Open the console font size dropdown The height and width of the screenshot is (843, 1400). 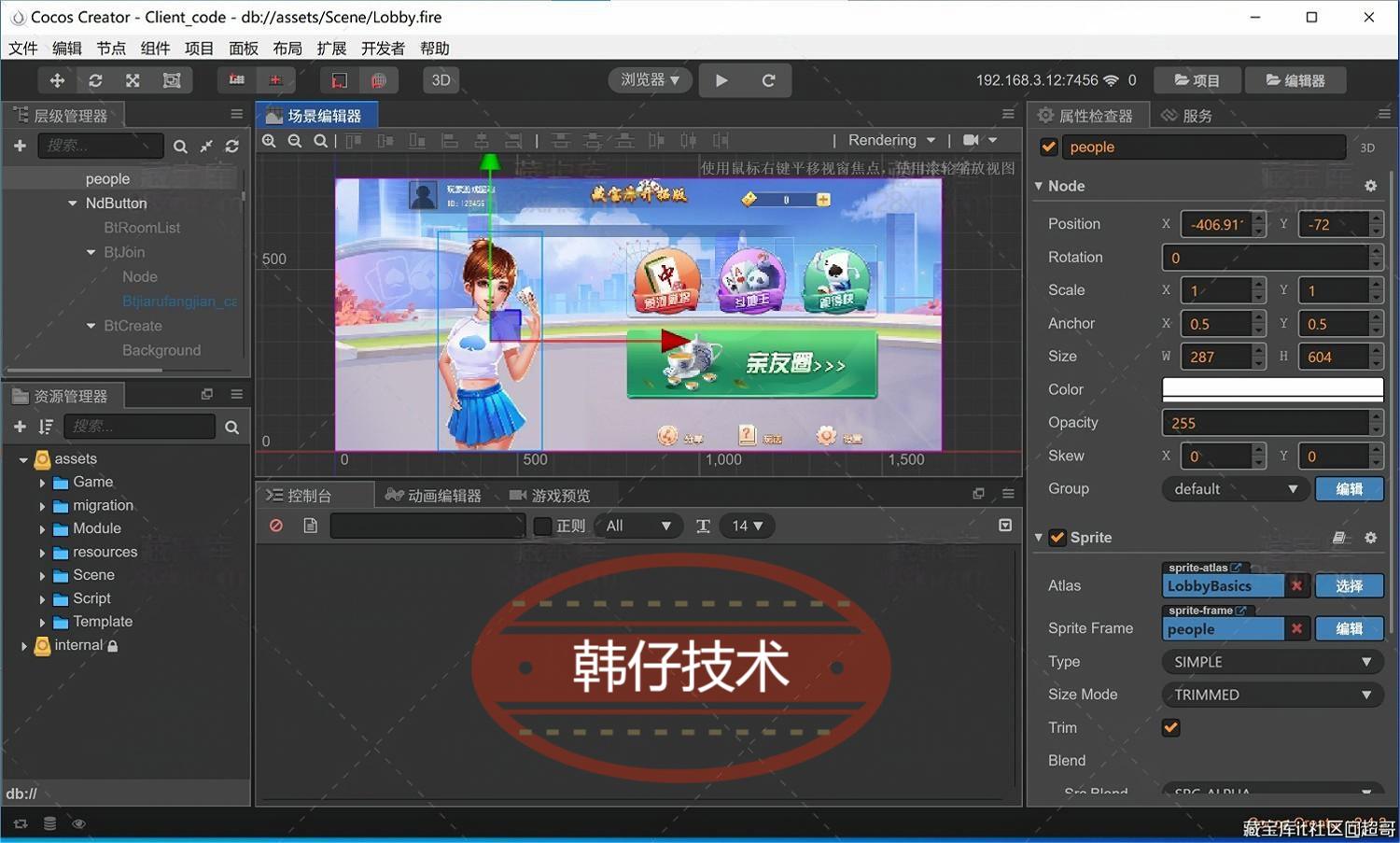click(747, 526)
